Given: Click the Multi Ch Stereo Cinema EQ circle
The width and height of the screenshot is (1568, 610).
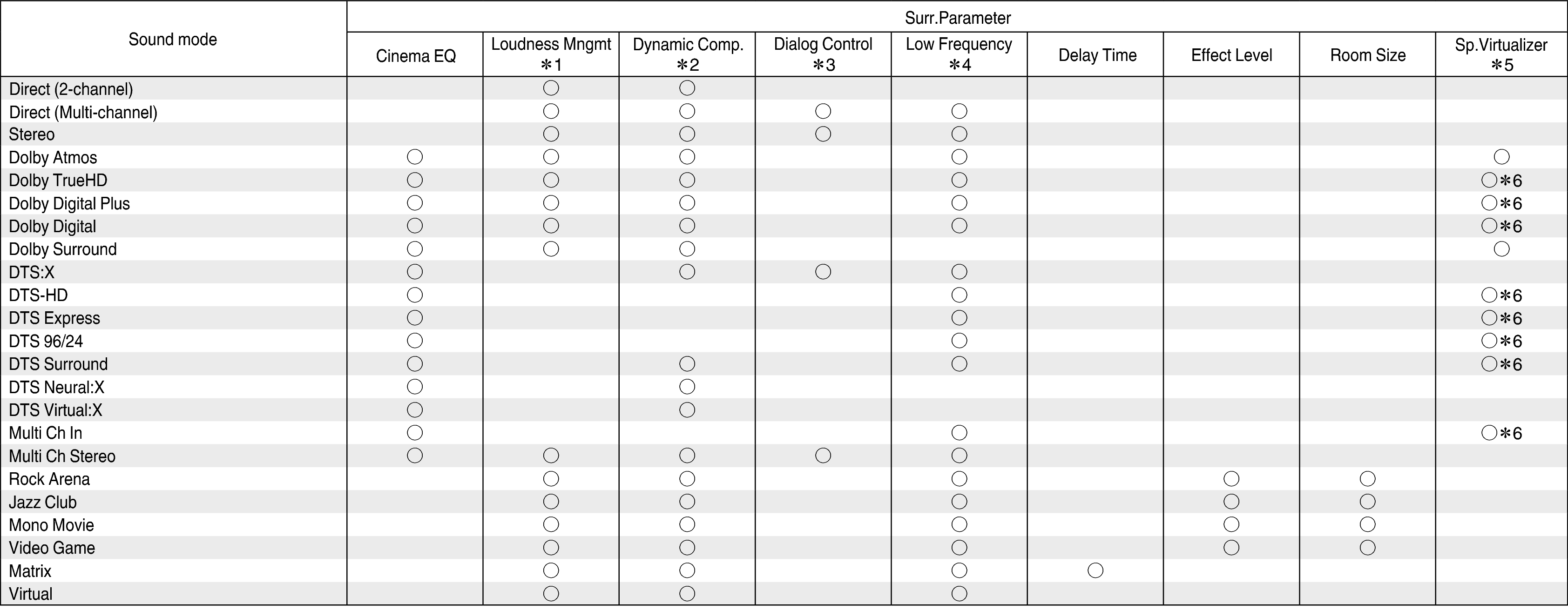Looking at the screenshot, I should pos(414,456).
